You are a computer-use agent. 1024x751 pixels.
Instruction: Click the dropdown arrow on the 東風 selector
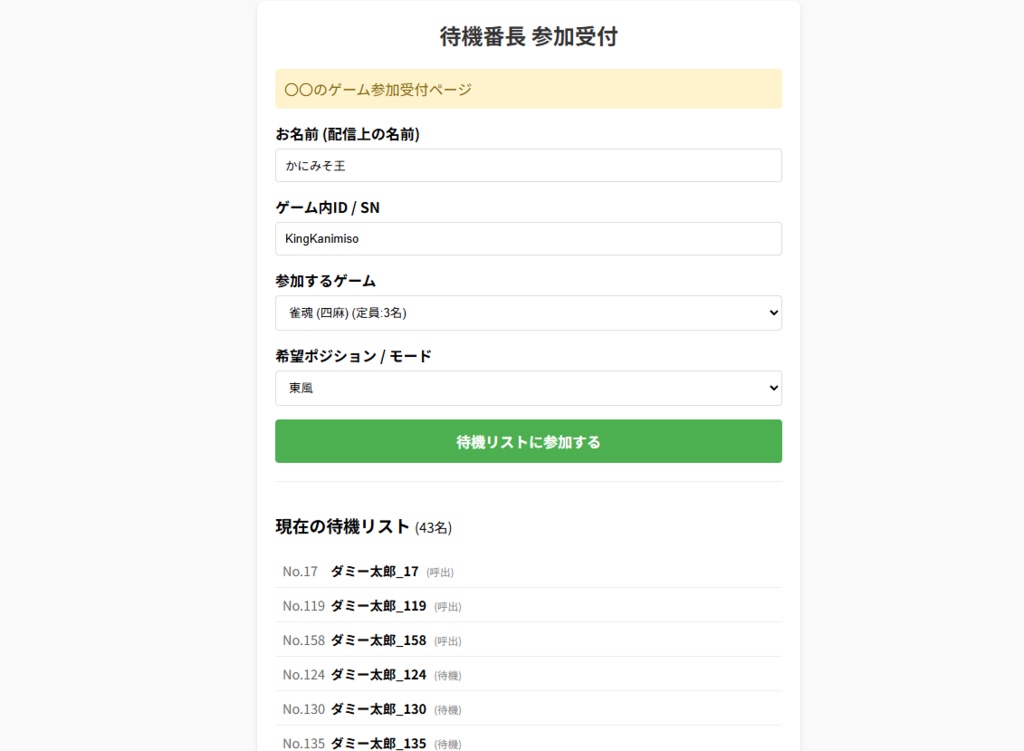point(772,387)
